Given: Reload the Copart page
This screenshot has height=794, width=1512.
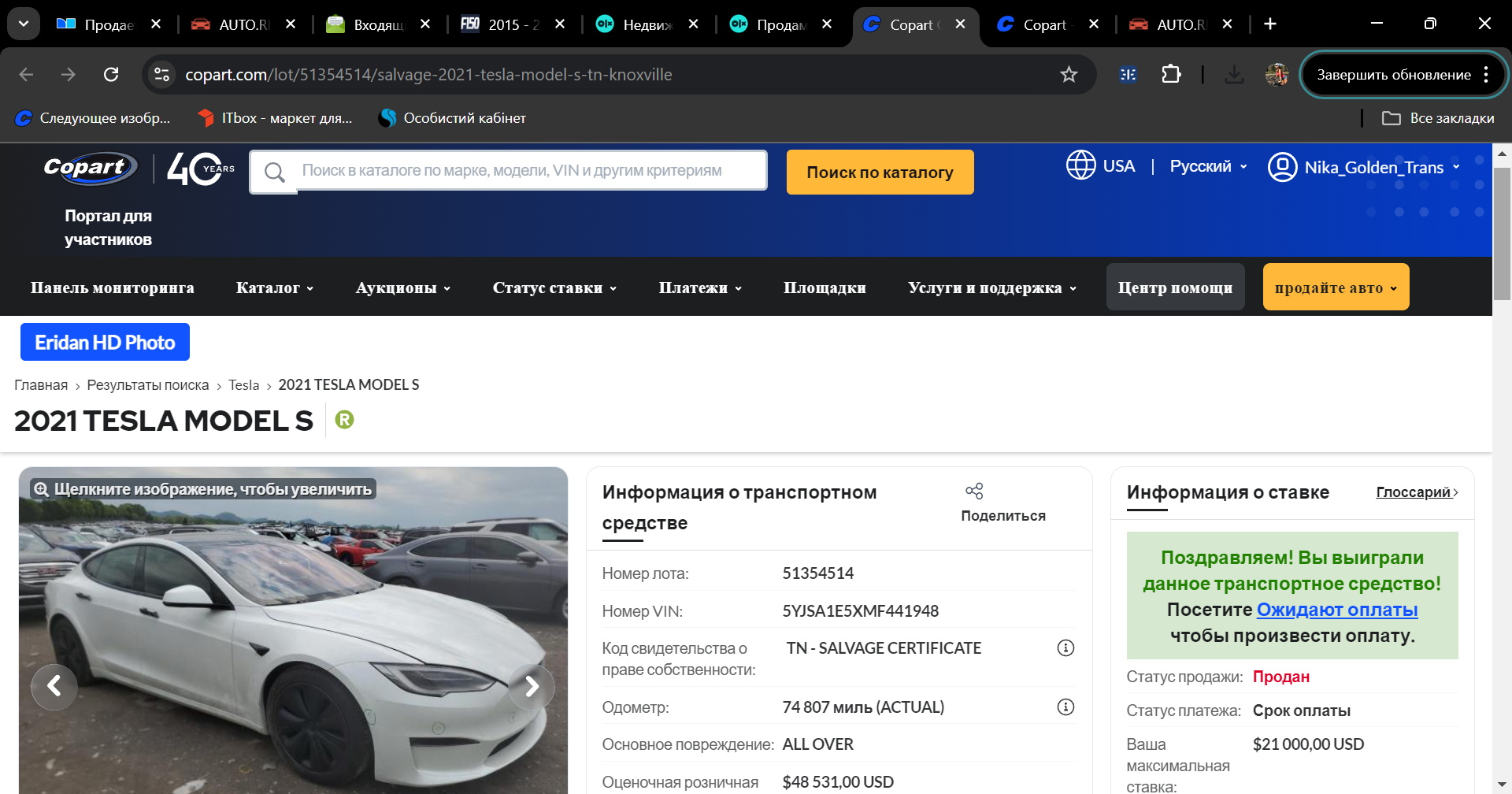Looking at the screenshot, I should (x=111, y=75).
